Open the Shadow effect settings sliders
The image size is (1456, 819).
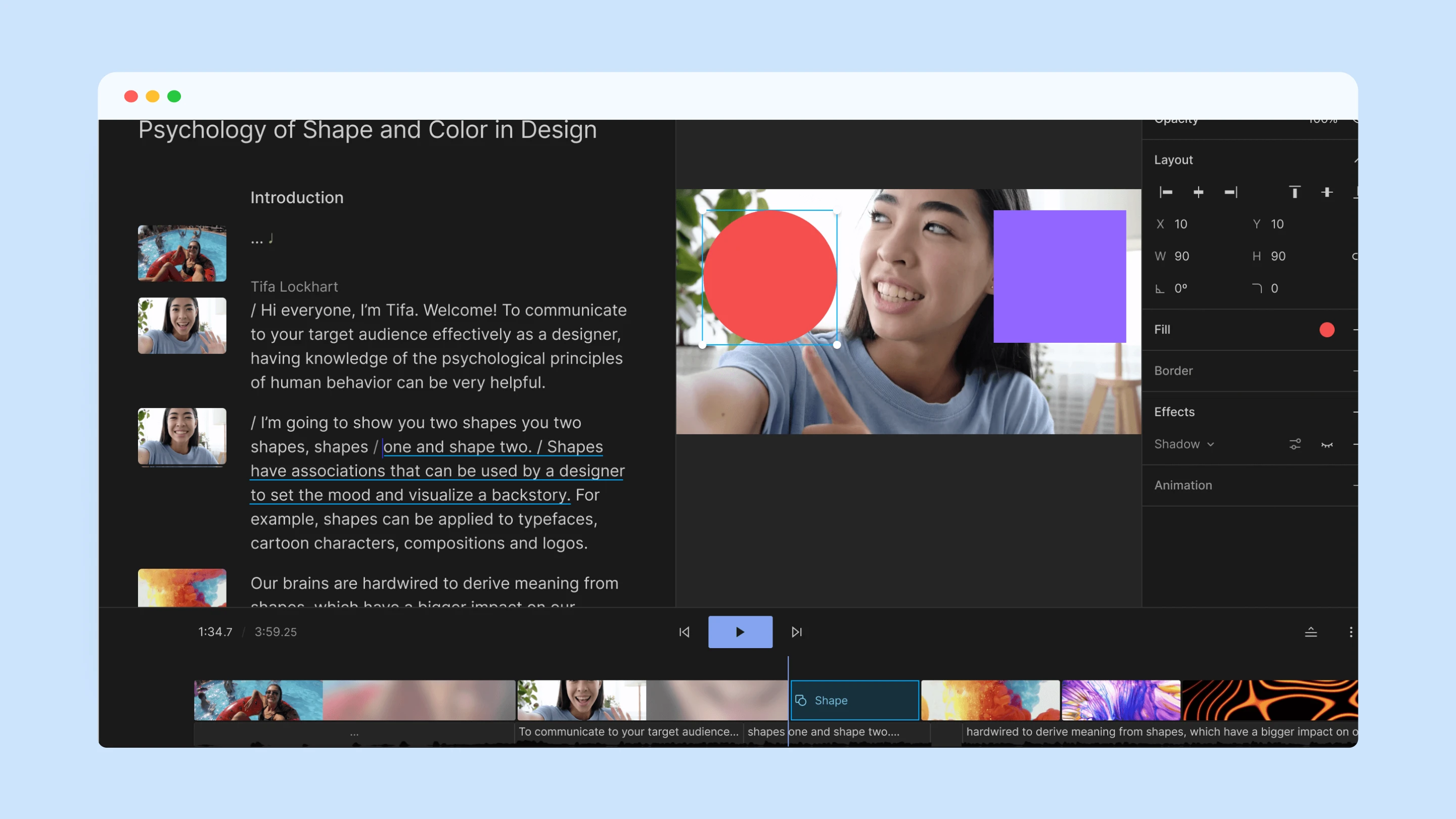pyautogui.click(x=1294, y=444)
